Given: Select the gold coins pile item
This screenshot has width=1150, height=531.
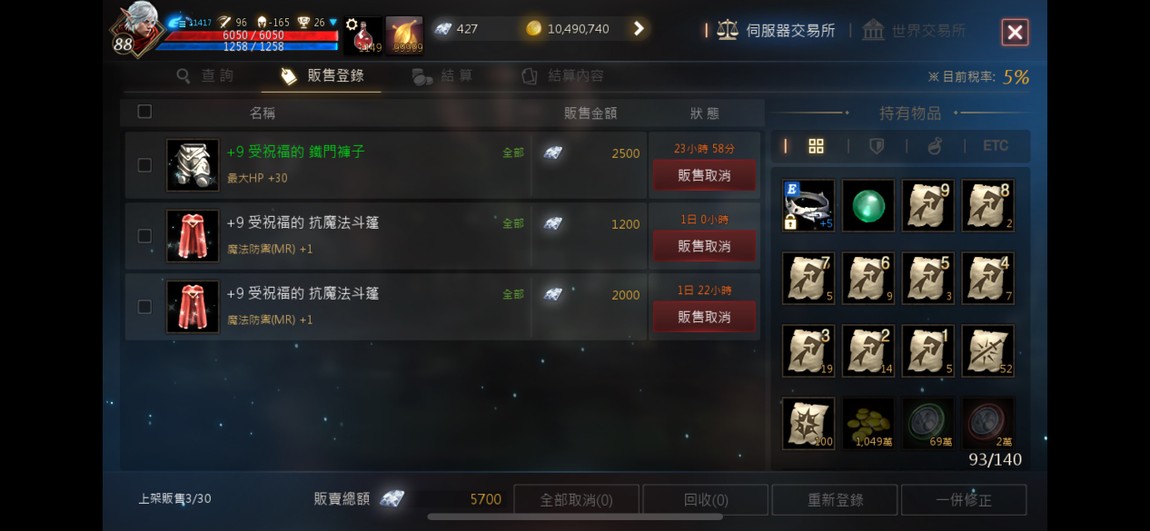Looking at the screenshot, I should click(x=868, y=423).
